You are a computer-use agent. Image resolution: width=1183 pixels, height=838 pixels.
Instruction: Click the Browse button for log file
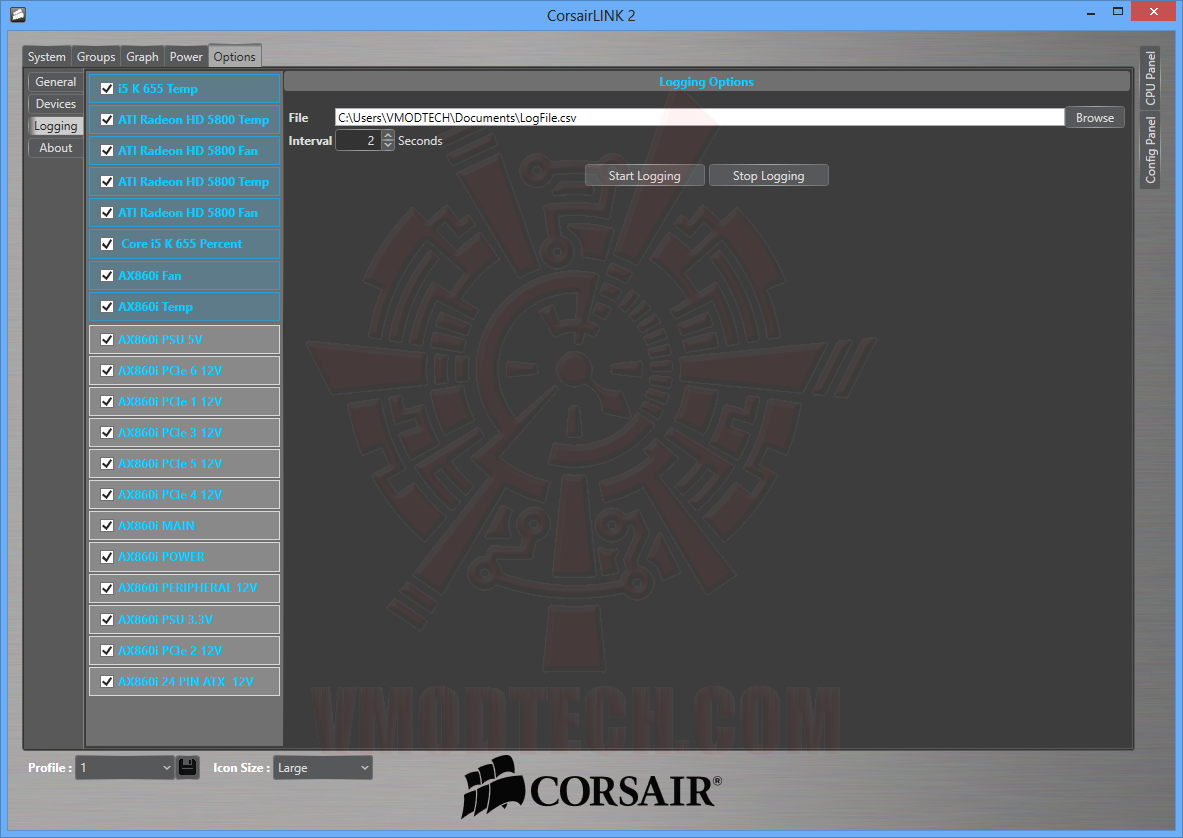pos(1095,118)
